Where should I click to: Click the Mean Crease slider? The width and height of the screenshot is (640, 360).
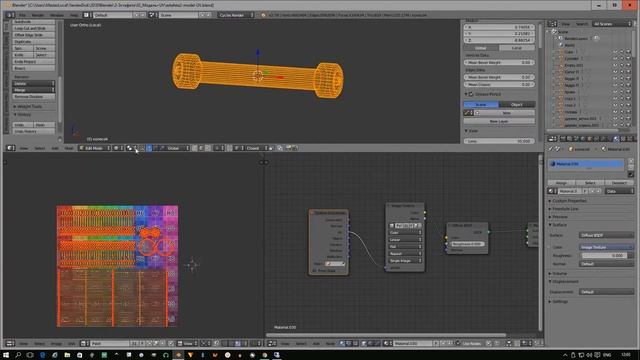point(499,84)
